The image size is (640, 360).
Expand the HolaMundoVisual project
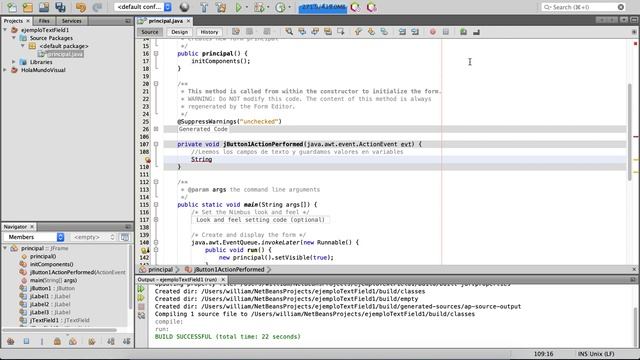tap(5, 70)
